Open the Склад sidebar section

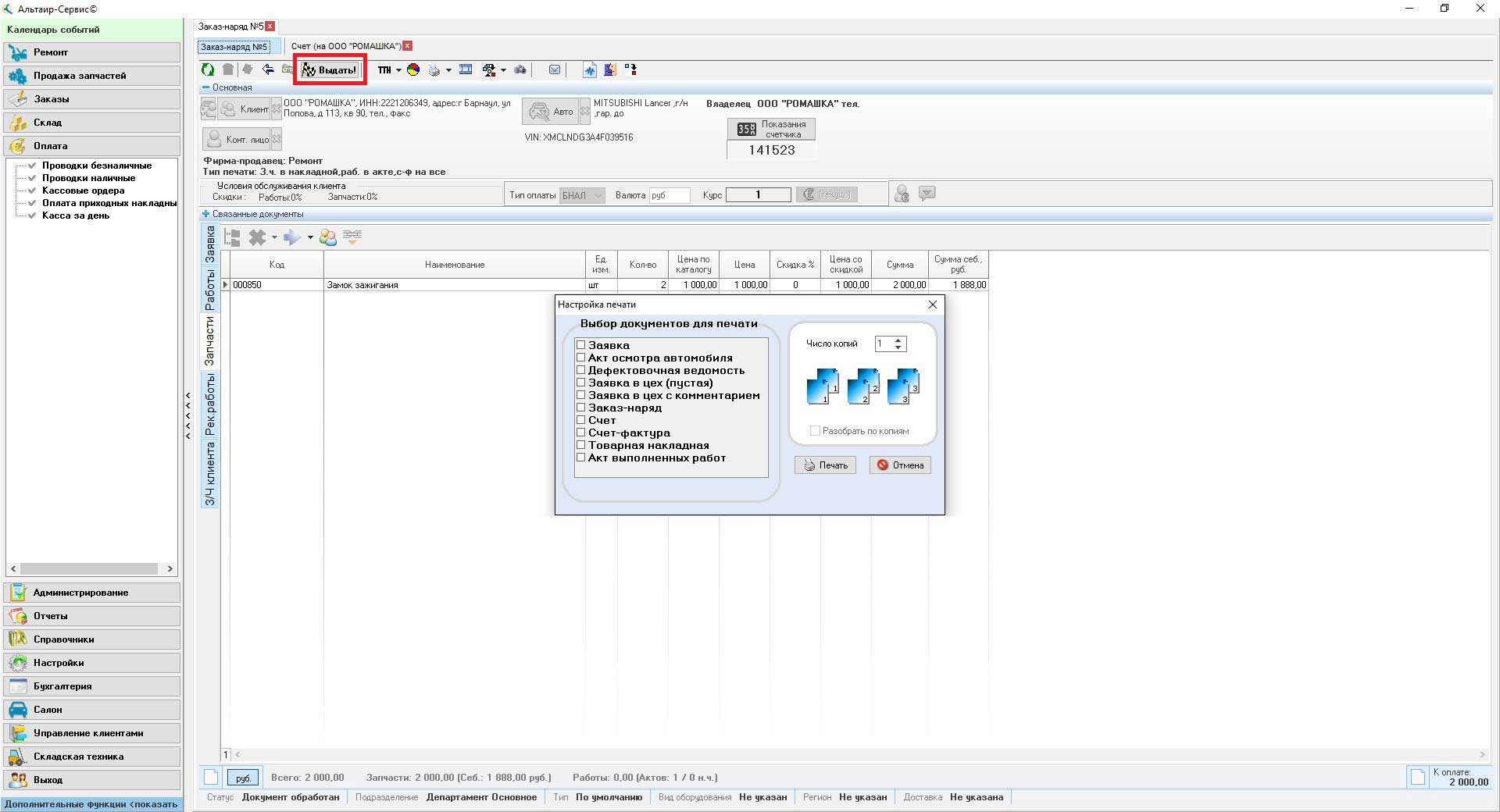pyautogui.click(x=92, y=123)
